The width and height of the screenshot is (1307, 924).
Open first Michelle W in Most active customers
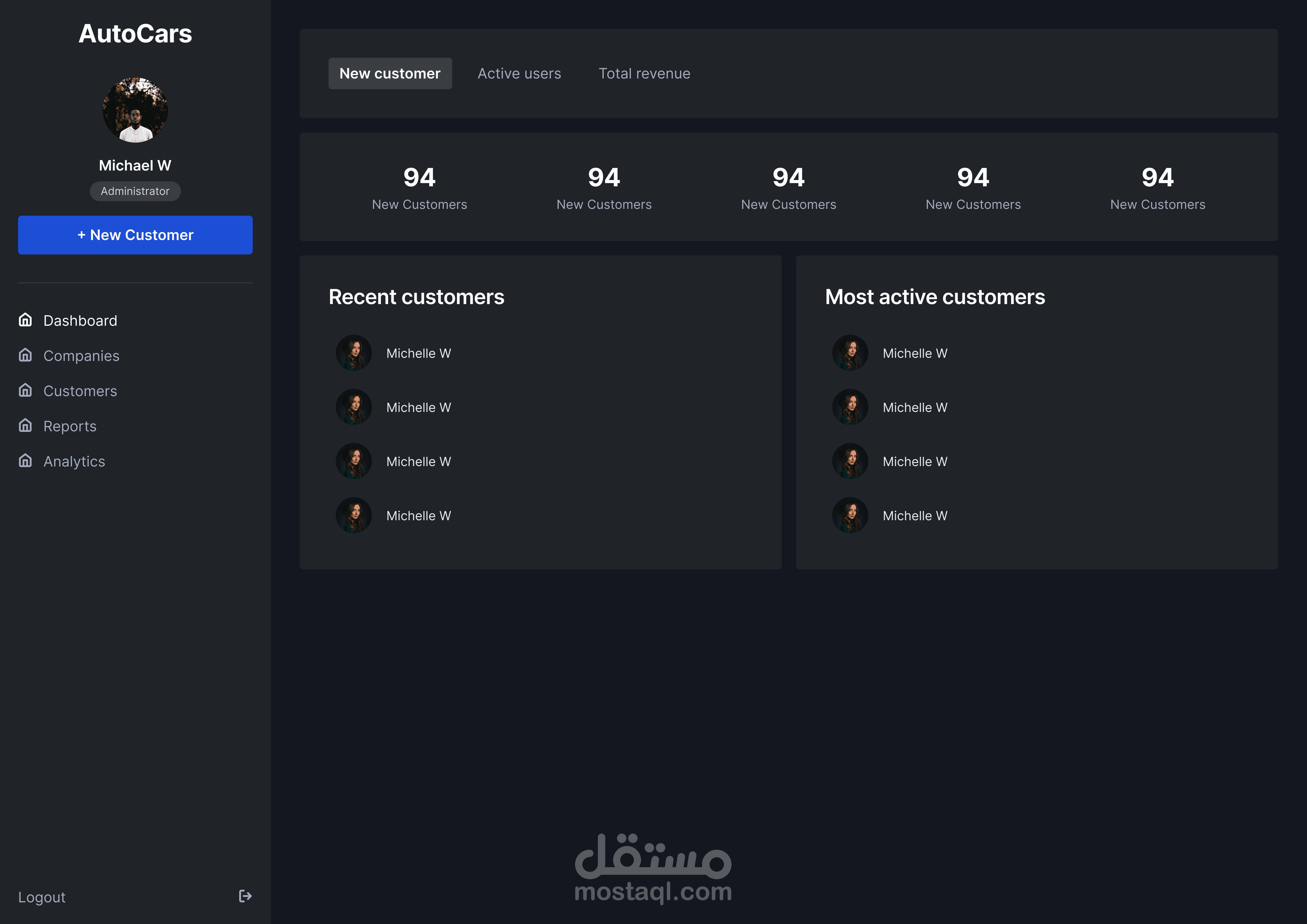point(915,353)
